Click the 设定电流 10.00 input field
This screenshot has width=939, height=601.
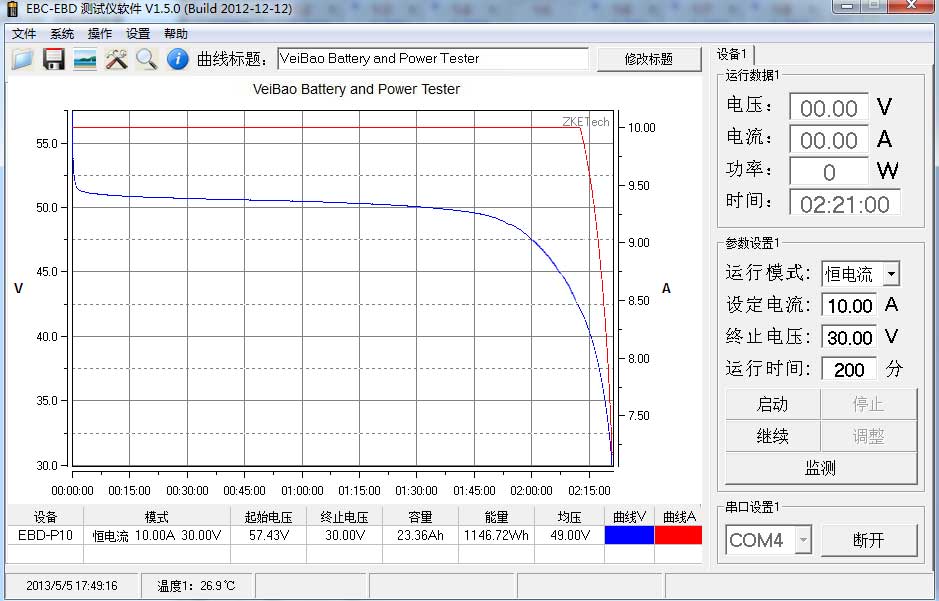click(x=849, y=306)
